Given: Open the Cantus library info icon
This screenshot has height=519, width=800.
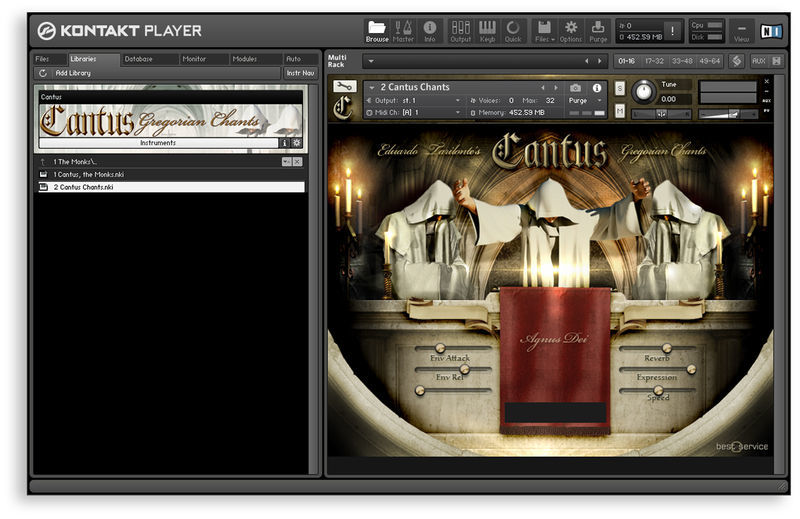Looking at the screenshot, I should (285, 143).
